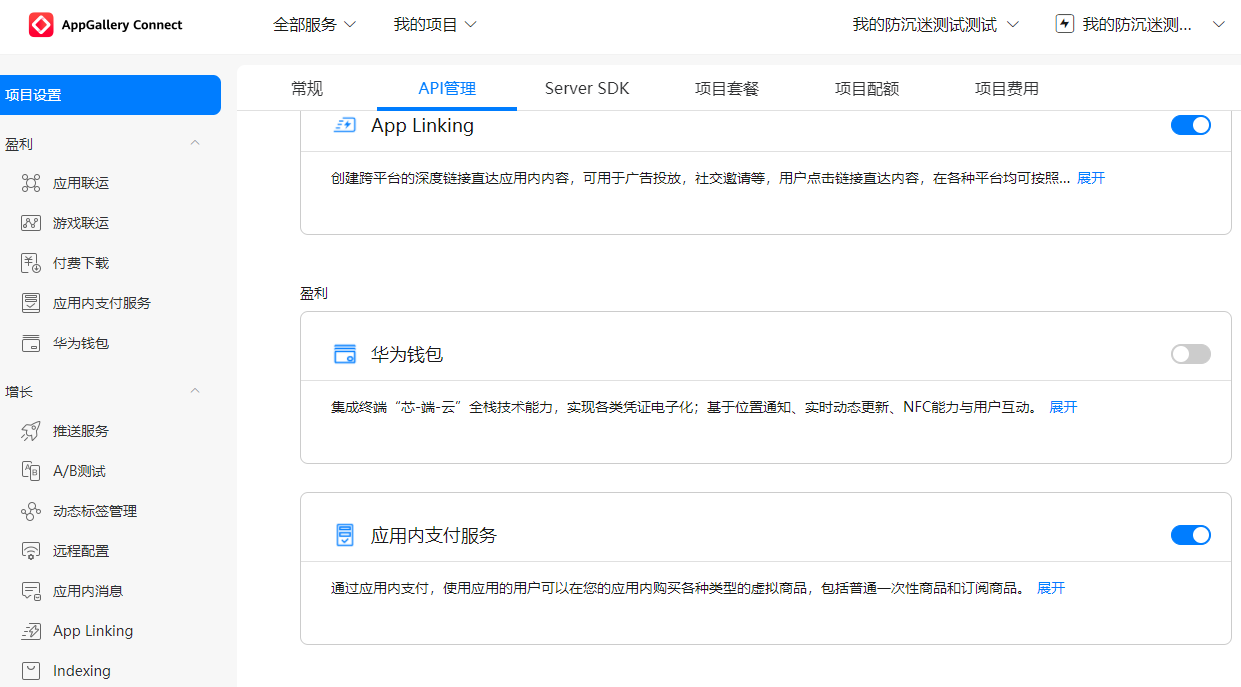Select the API管理 tab
The image size is (1241, 687).
click(447, 88)
